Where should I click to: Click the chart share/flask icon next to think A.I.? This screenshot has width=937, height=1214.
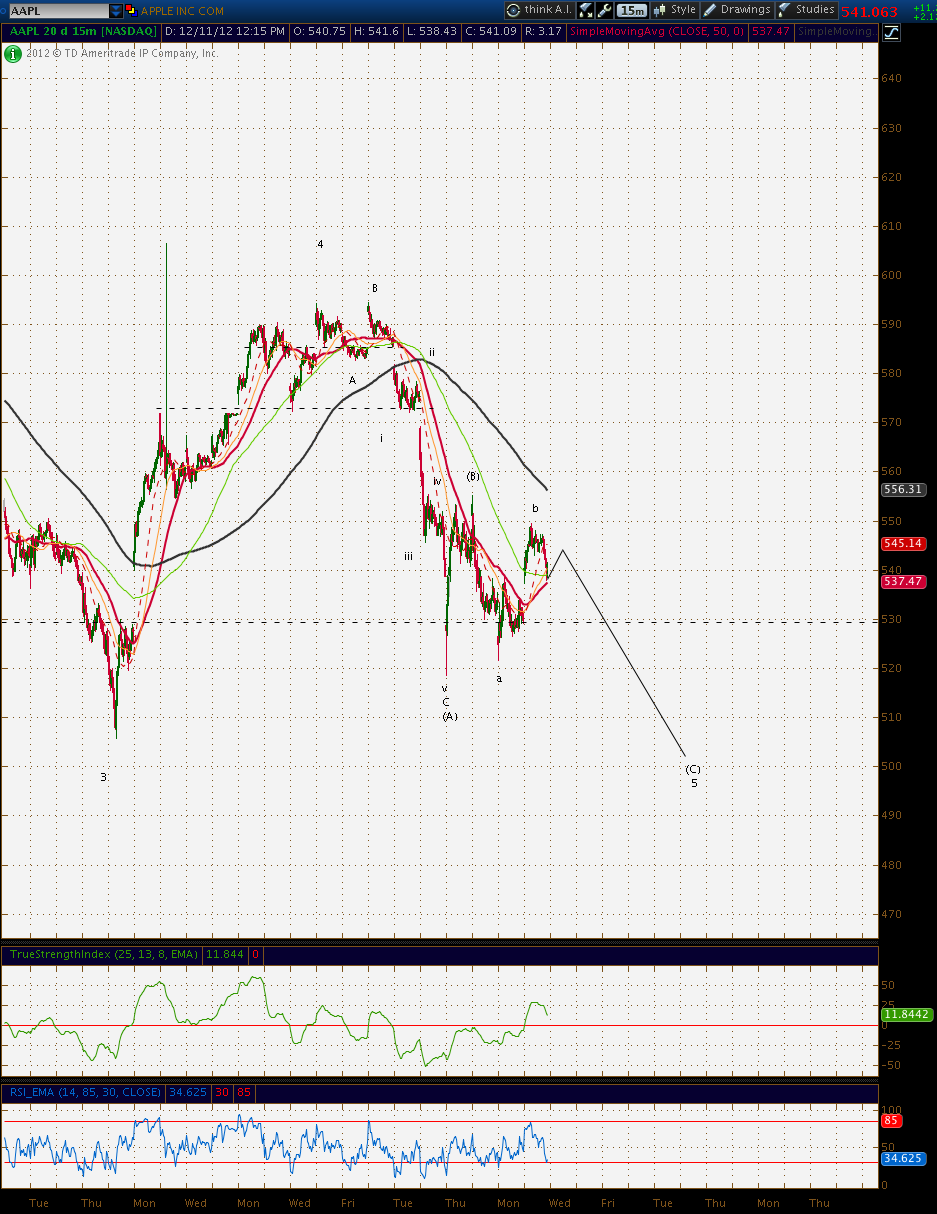585,10
